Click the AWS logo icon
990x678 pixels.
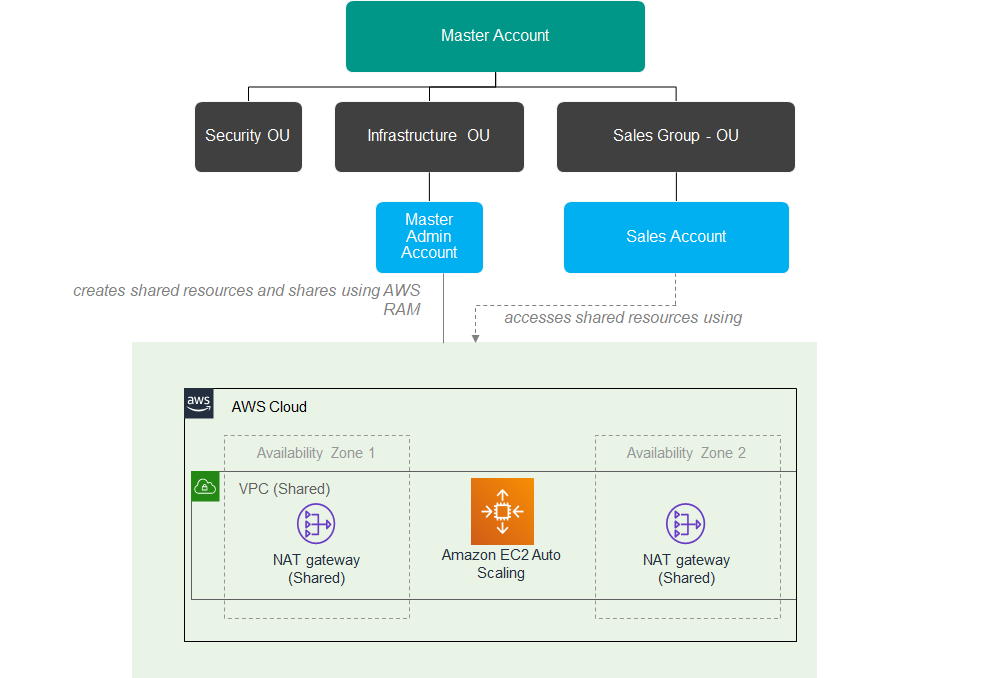[x=199, y=403]
